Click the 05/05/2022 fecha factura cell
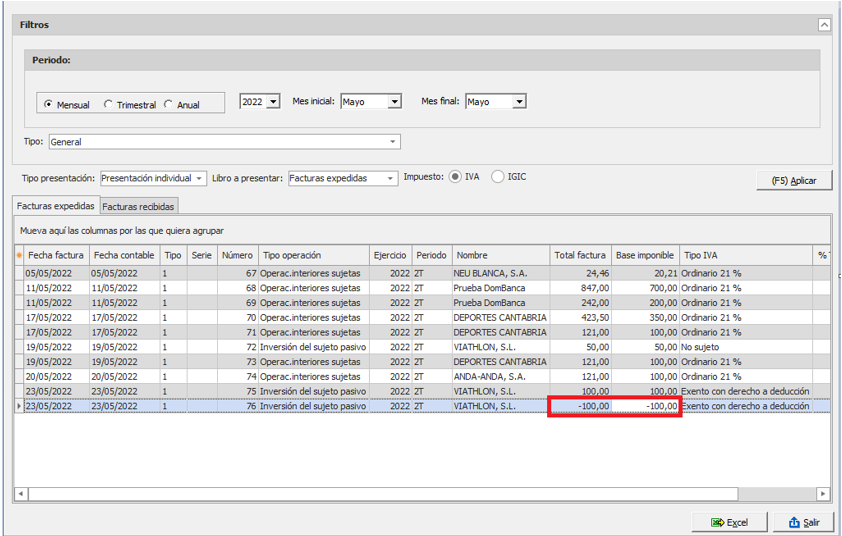 56,273
